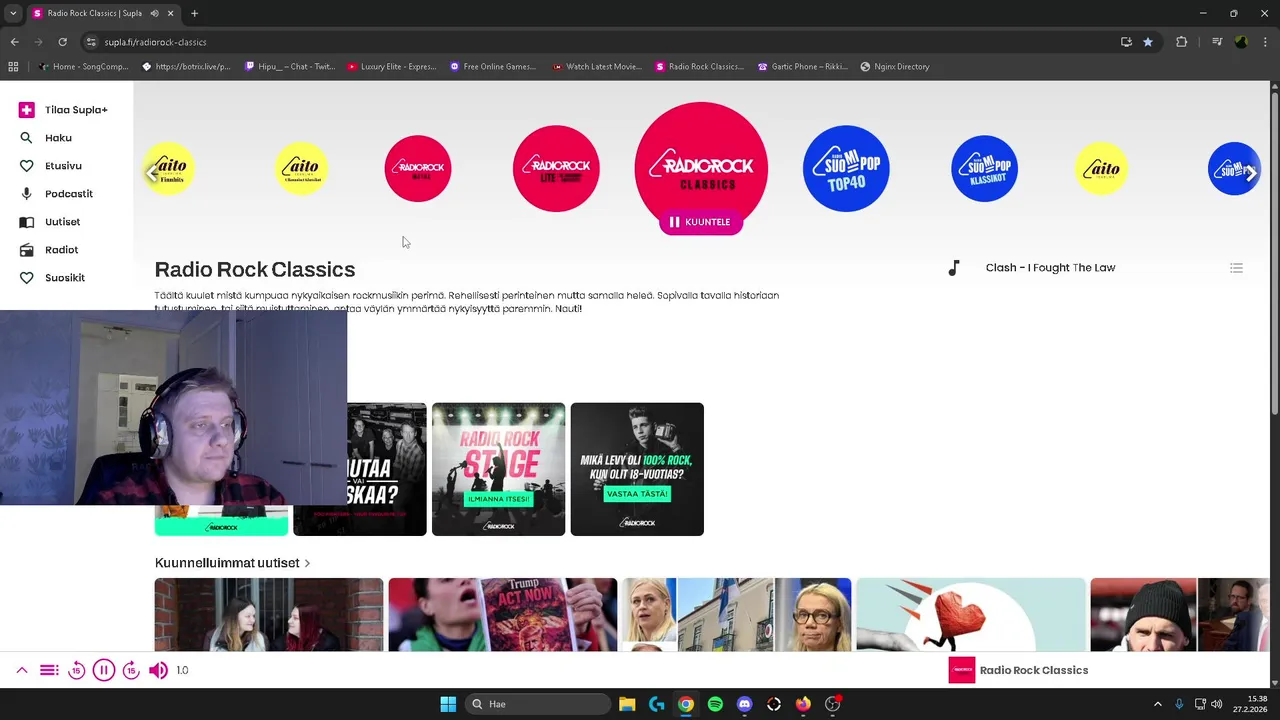Viewport: 1280px width, 720px height.
Task: Open the Trump Act Now news thumbnail
Action: click(x=502, y=614)
